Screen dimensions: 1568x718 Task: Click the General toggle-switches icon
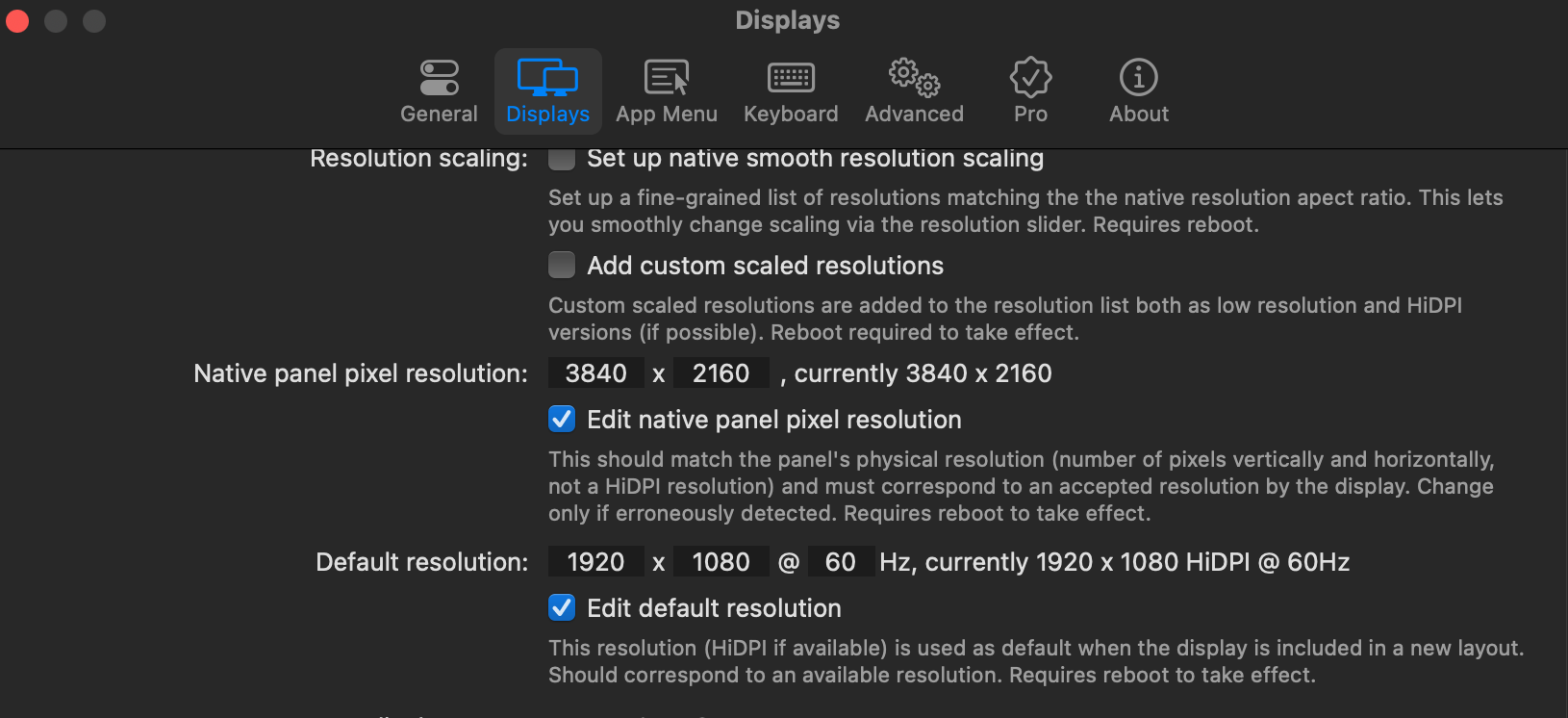click(438, 76)
